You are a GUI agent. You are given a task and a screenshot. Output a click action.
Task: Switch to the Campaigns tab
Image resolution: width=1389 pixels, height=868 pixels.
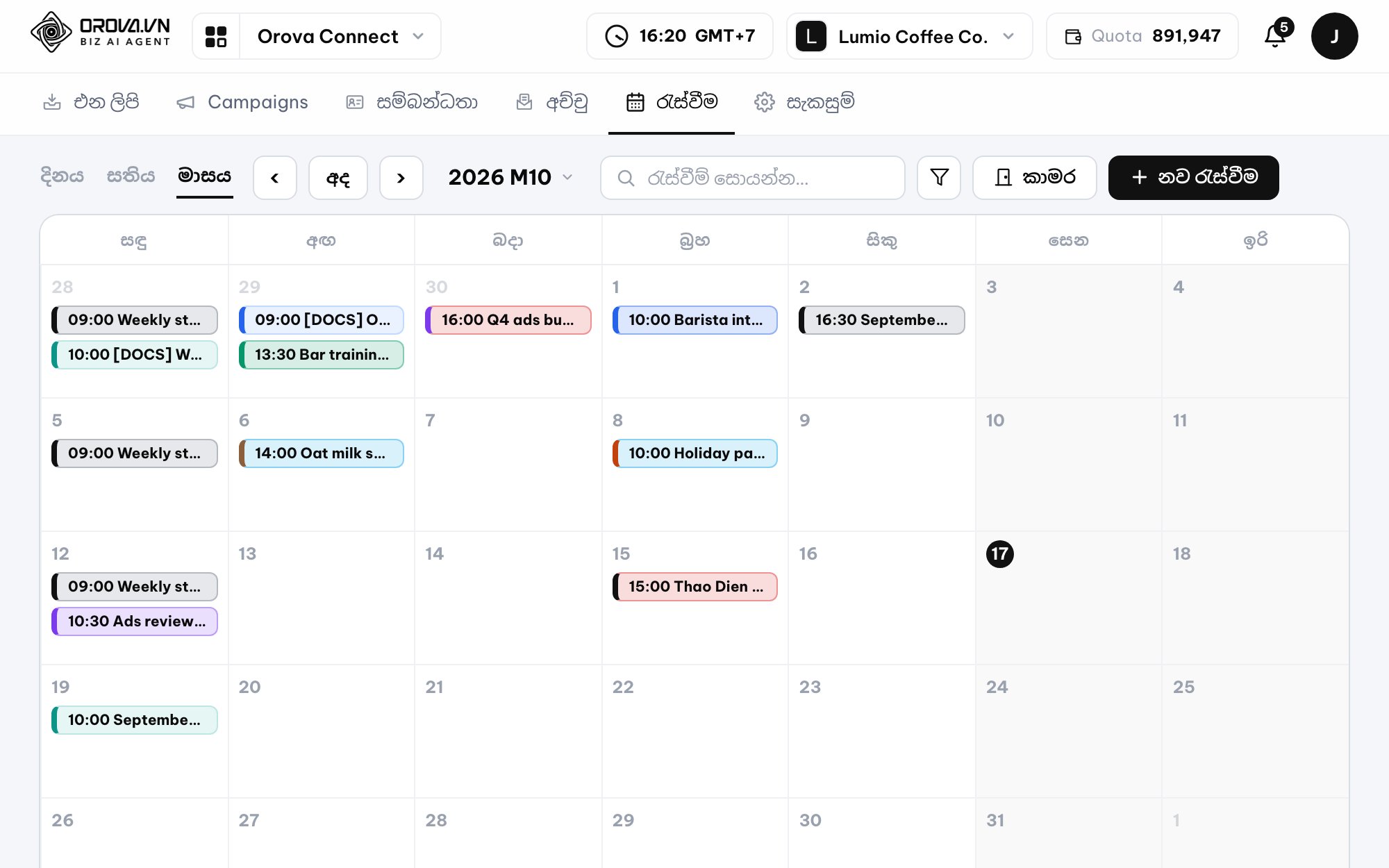click(242, 102)
